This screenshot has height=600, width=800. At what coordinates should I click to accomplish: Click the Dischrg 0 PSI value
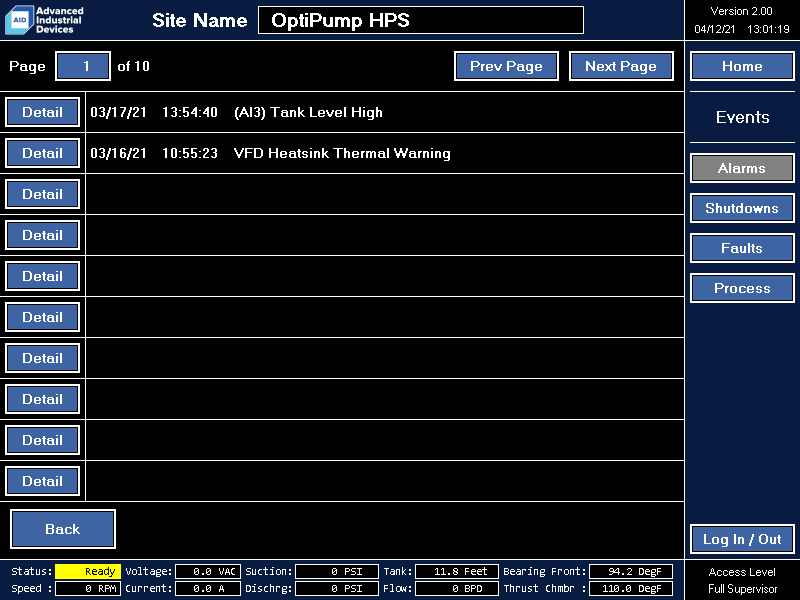point(337,588)
